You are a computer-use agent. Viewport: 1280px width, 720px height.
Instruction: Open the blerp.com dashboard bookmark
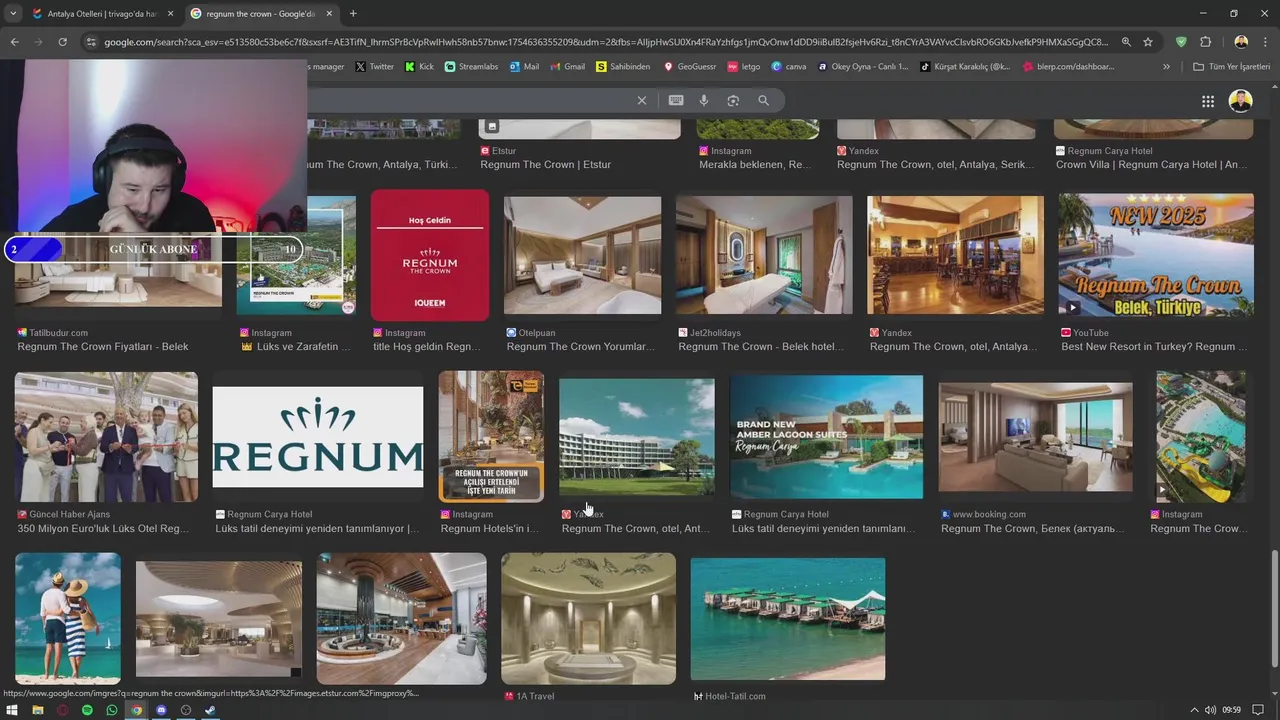point(1068,67)
